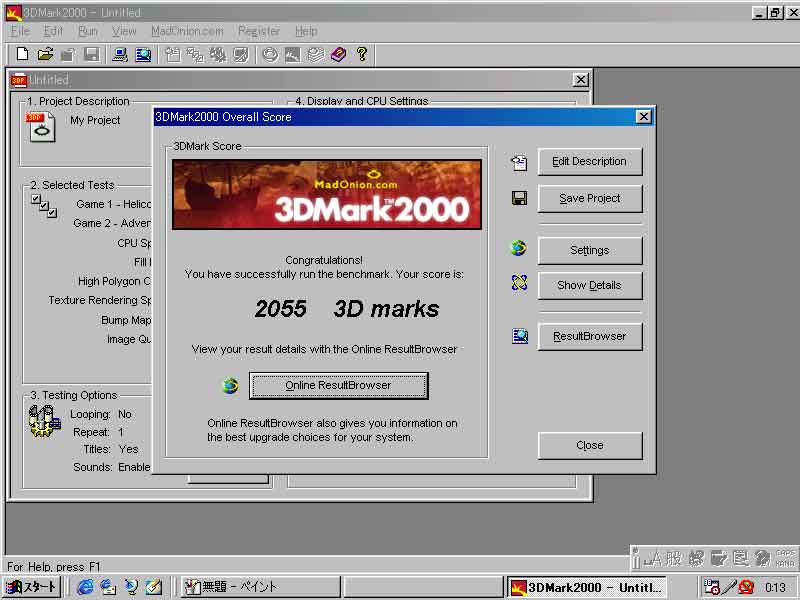Open the MadOnion.com menu
800x600 pixels.
tap(187, 31)
